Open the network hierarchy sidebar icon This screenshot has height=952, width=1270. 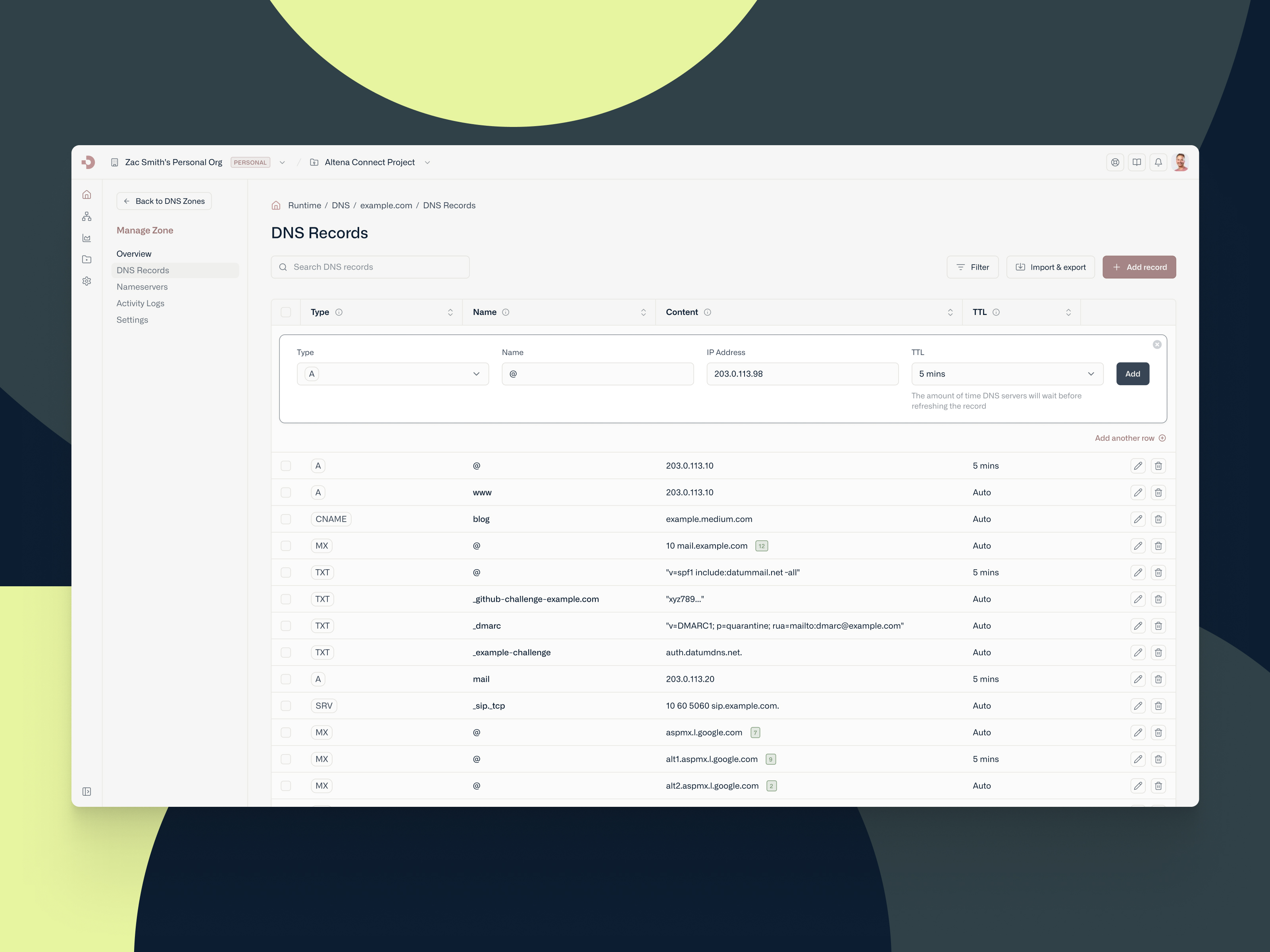point(87,216)
